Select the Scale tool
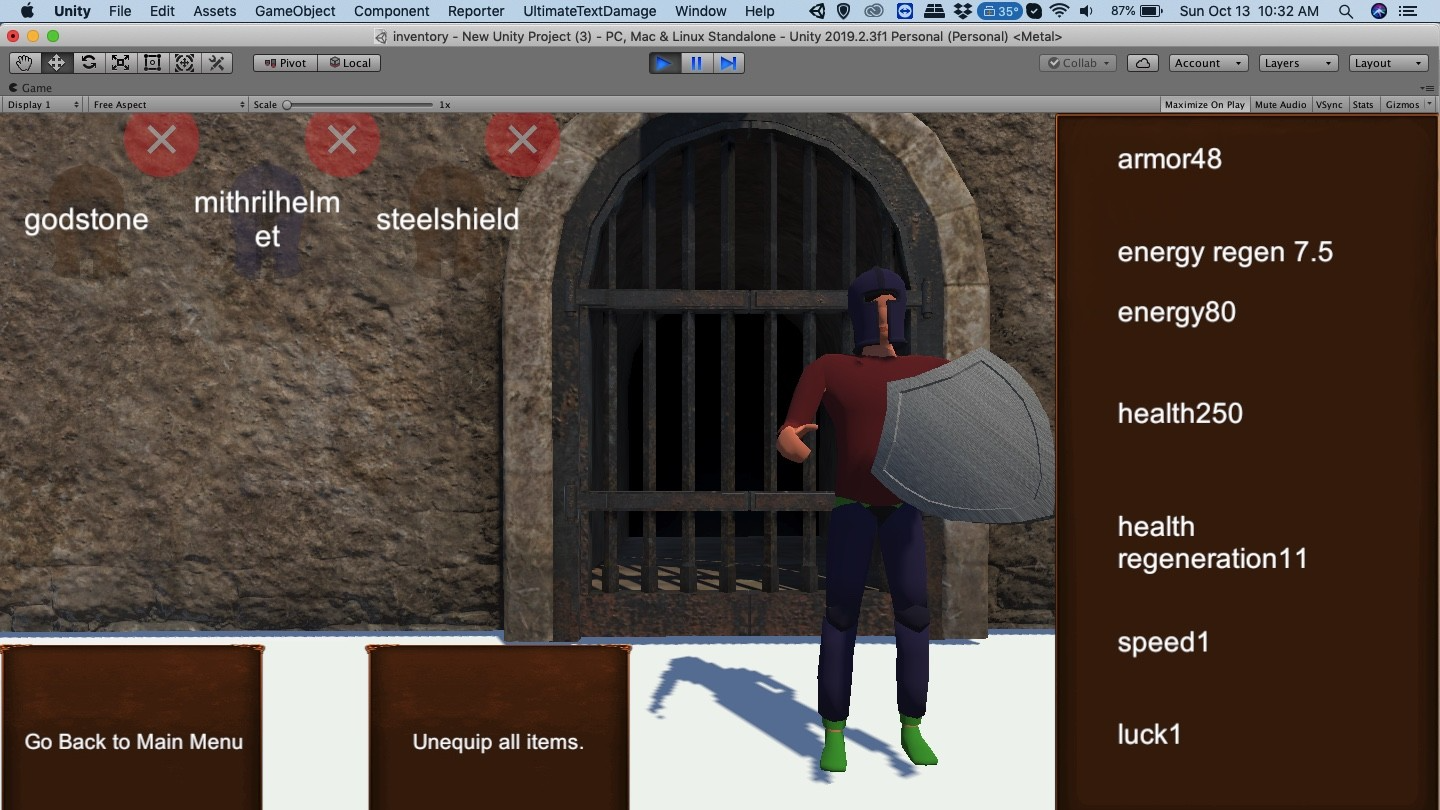Viewport: 1440px width, 810px height. 121,63
